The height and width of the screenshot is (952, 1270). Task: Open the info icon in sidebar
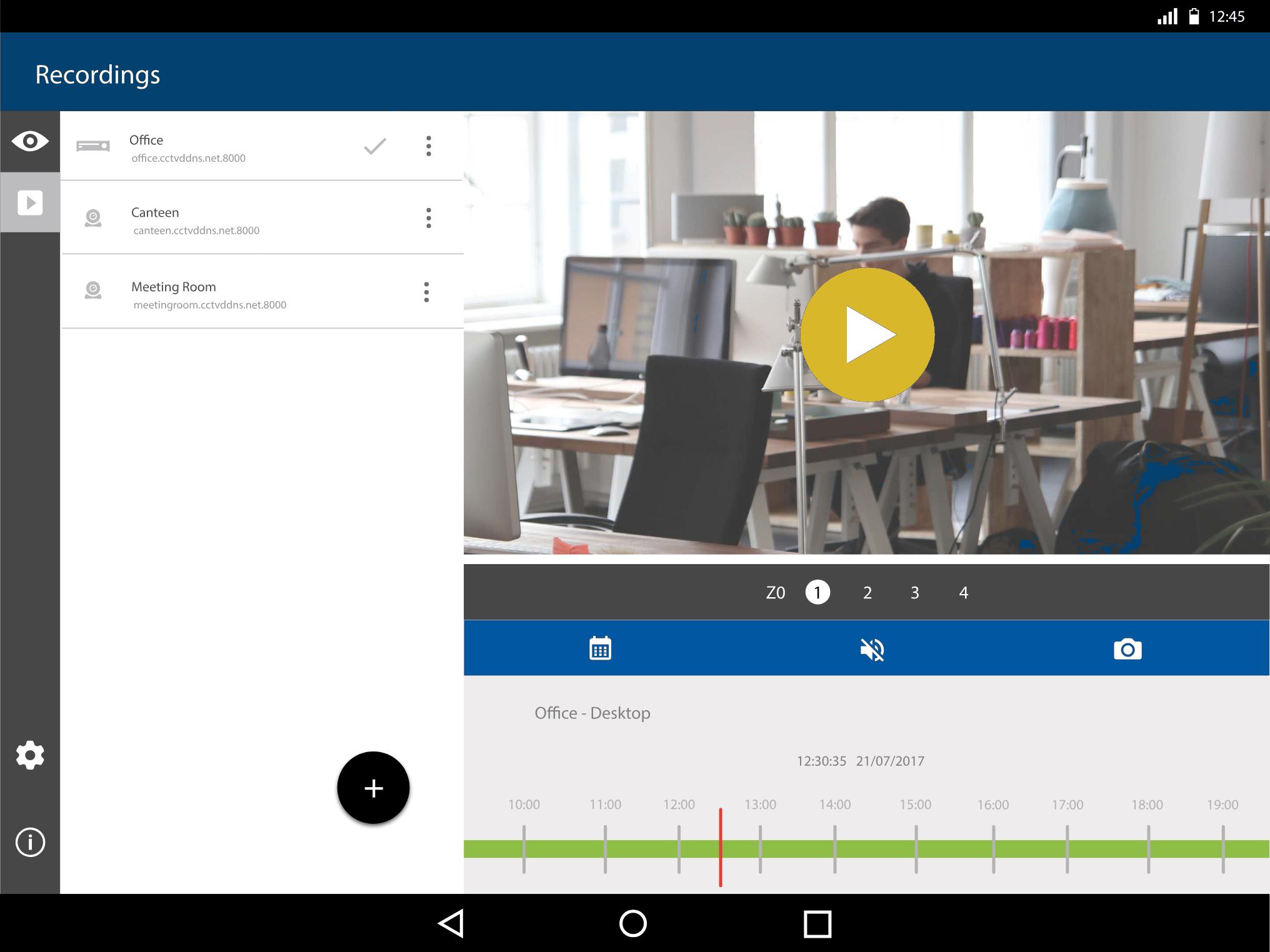pos(30,843)
